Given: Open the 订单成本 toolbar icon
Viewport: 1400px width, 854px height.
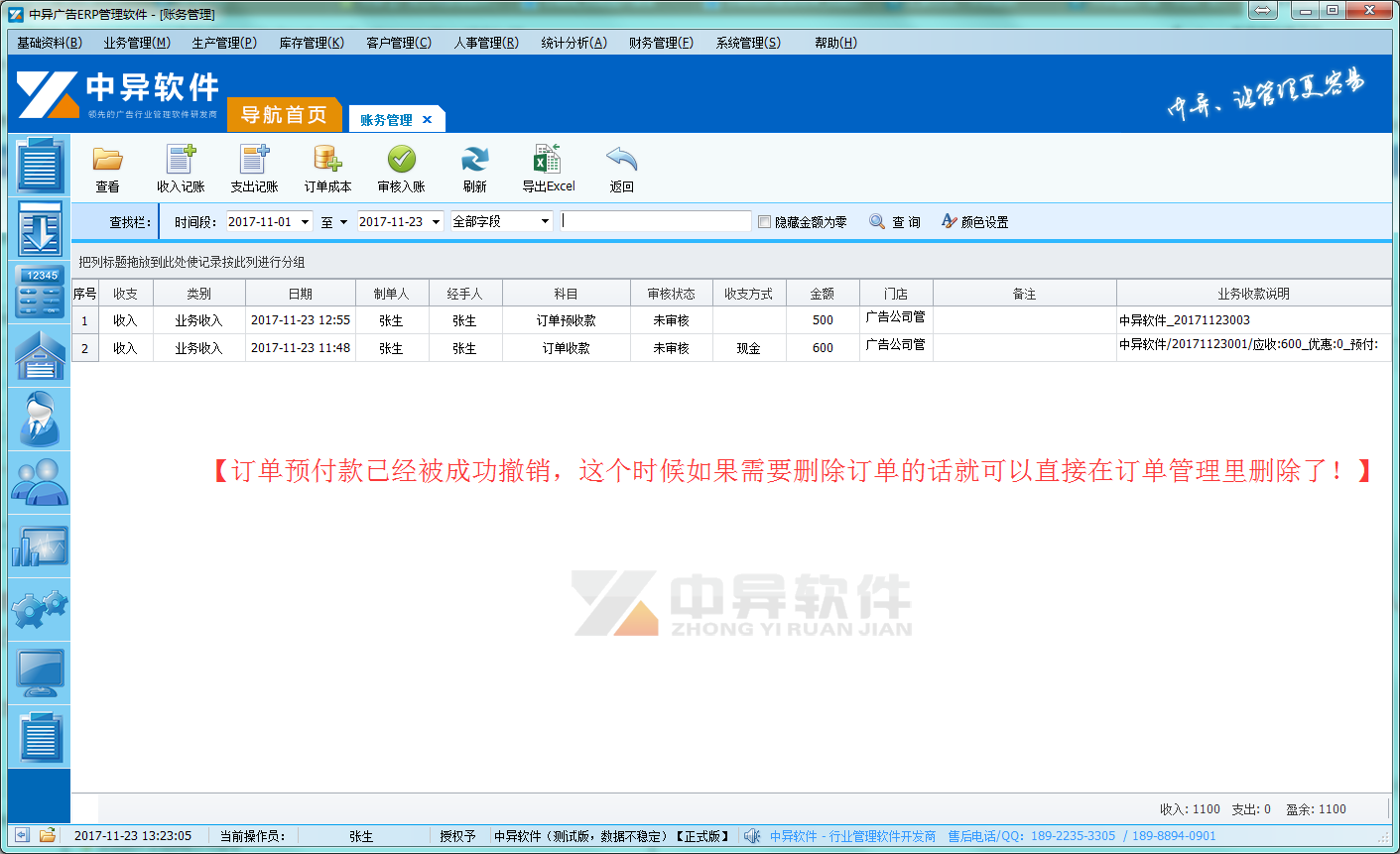Looking at the screenshot, I should click(327, 160).
